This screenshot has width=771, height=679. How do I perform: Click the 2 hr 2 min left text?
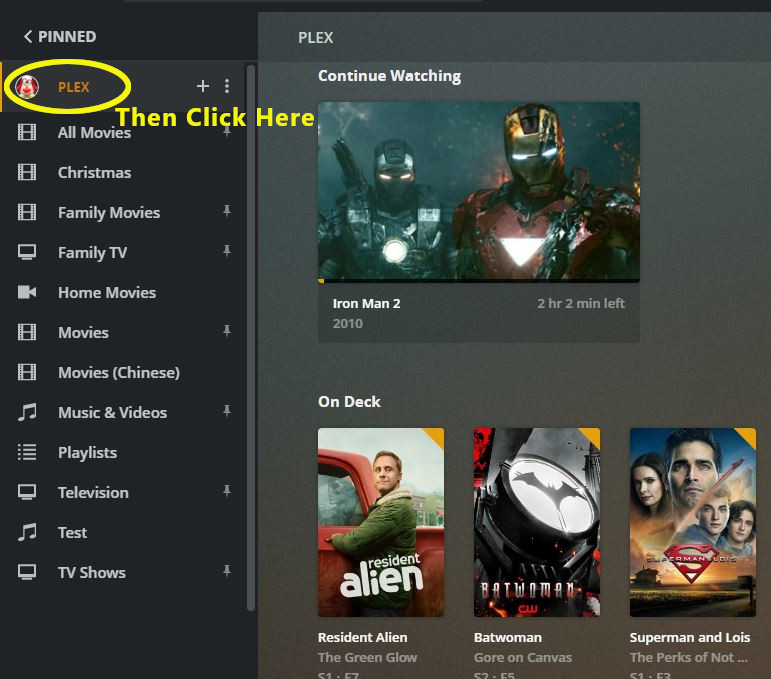(581, 304)
